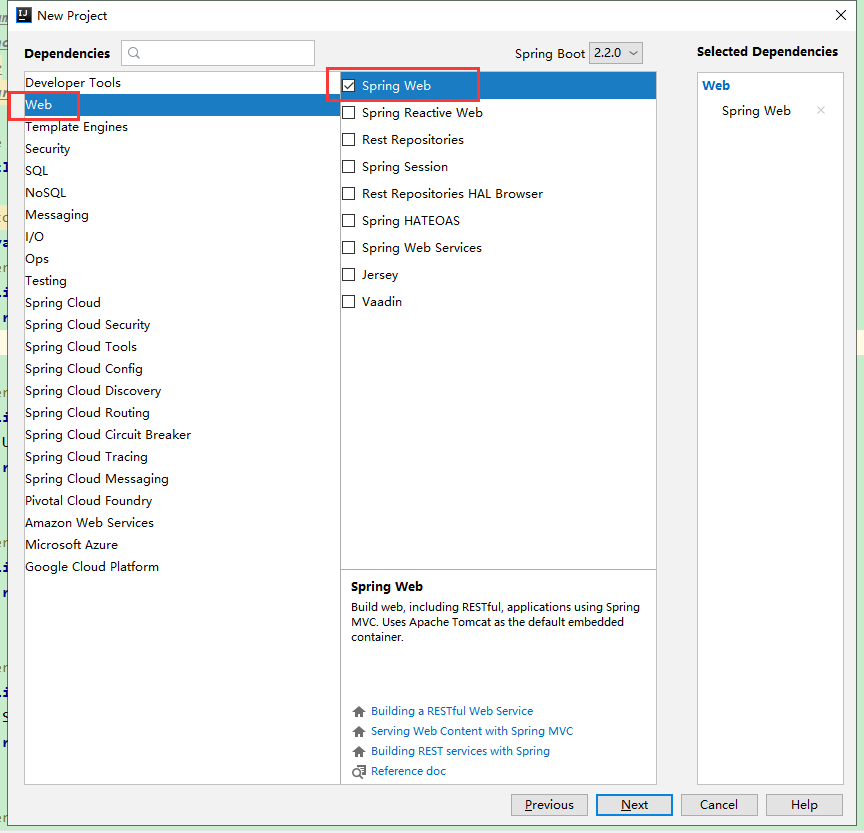Image resolution: width=864 pixels, height=833 pixels.
Task: Proceed with the Next button
Action: pyautogui.click(x=634, y=805)
